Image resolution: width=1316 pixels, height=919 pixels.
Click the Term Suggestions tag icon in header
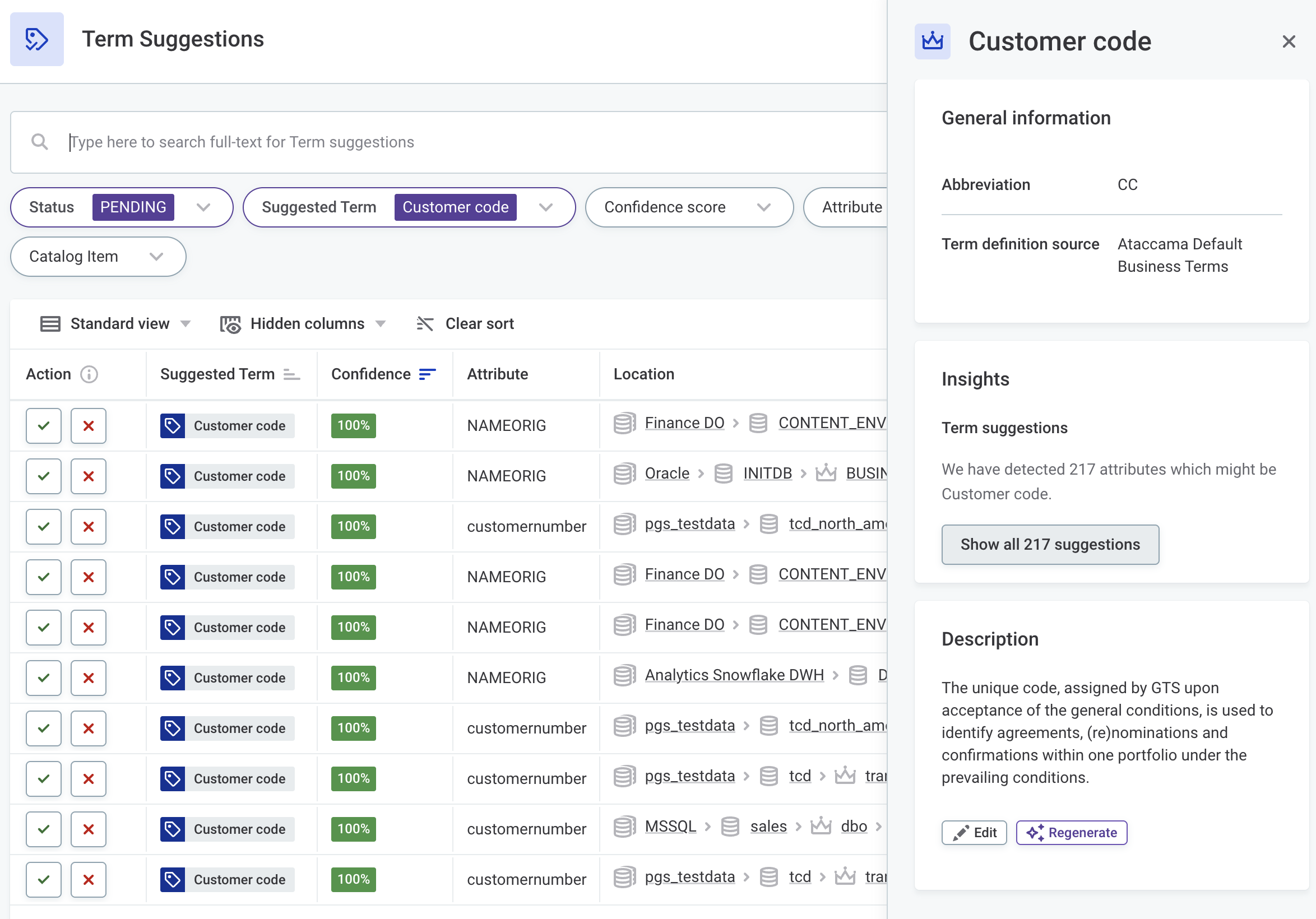pos(36,39)
